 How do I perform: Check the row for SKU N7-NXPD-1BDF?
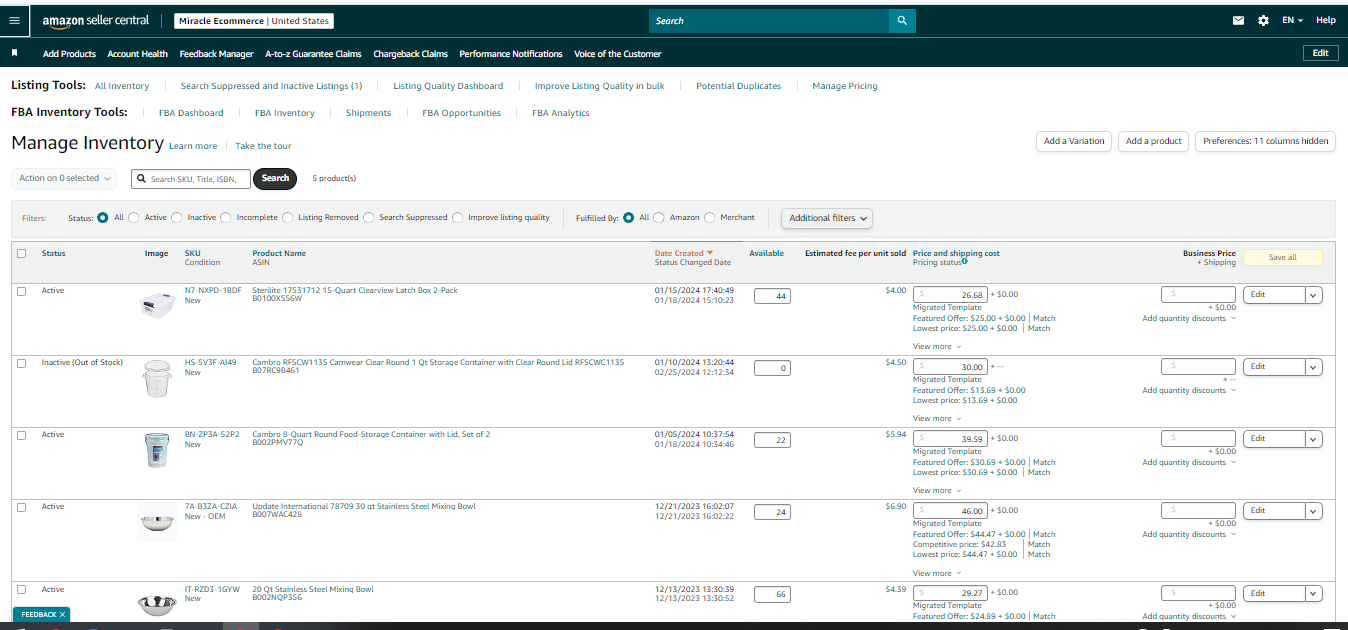(22, 291)
